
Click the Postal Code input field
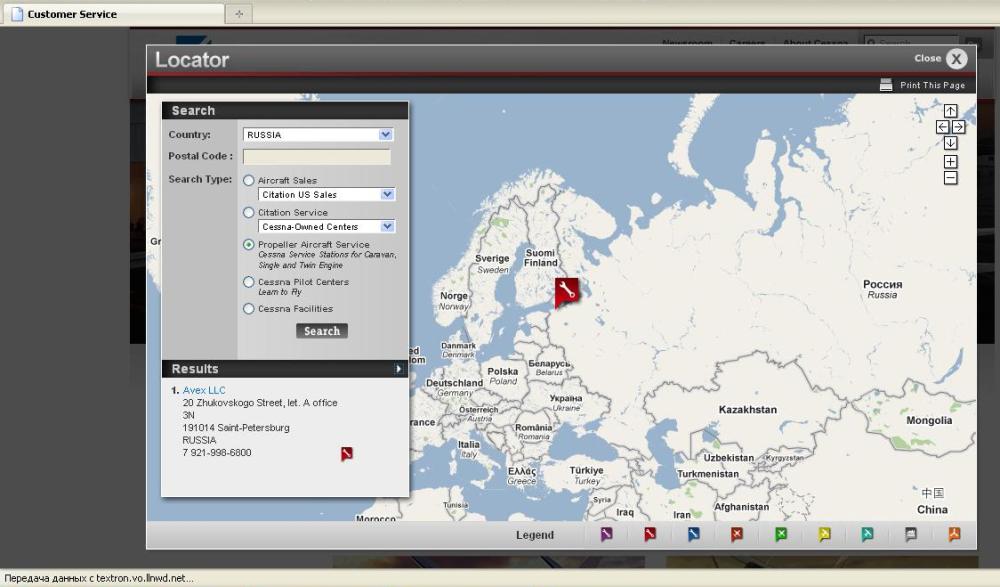click(316, 157)
